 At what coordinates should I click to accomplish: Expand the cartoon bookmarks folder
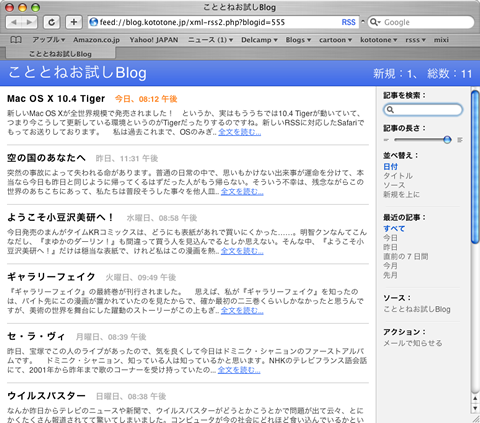pos(335,40)
